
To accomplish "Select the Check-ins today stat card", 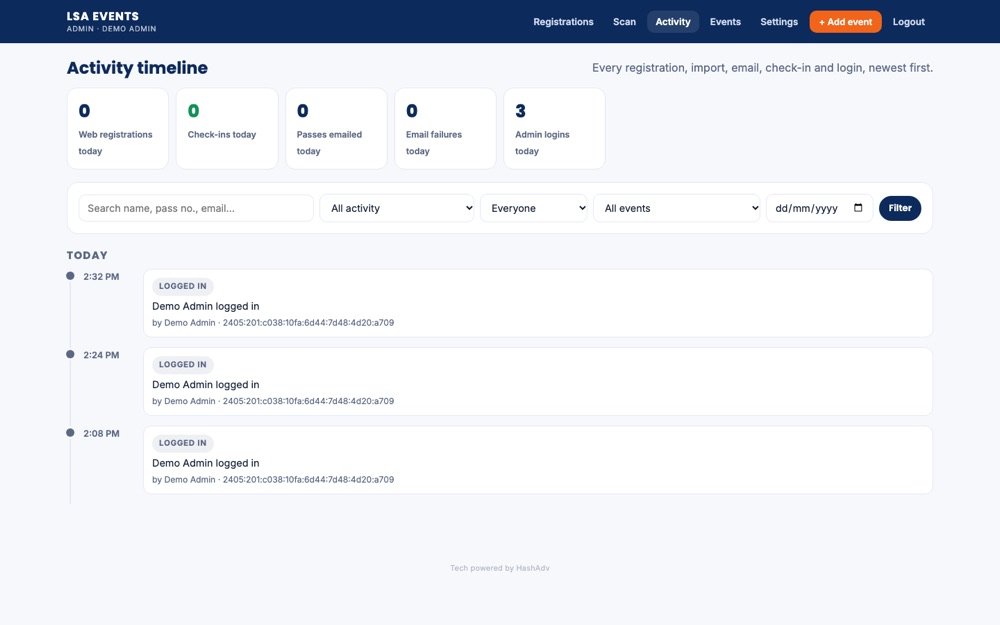I will (x=227, y=129).
